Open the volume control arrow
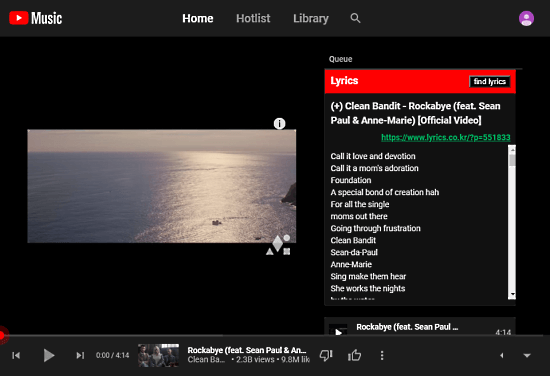This screenshot has width=550, height=376. tap(502, 355)
